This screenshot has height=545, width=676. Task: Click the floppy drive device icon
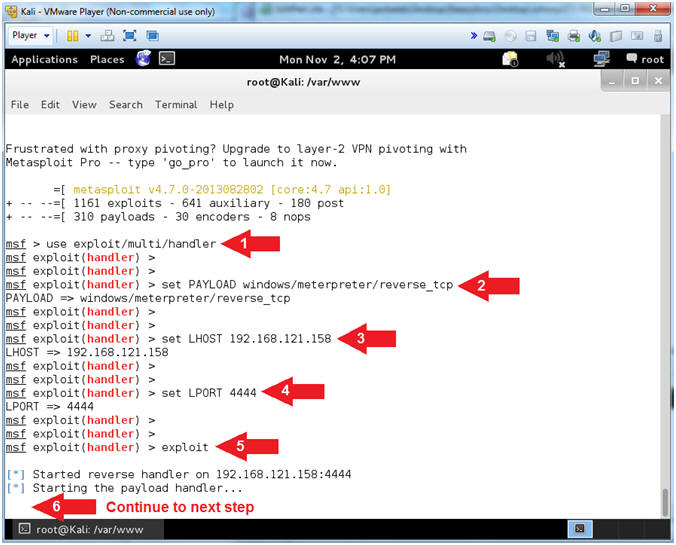(x=531, y=36)
